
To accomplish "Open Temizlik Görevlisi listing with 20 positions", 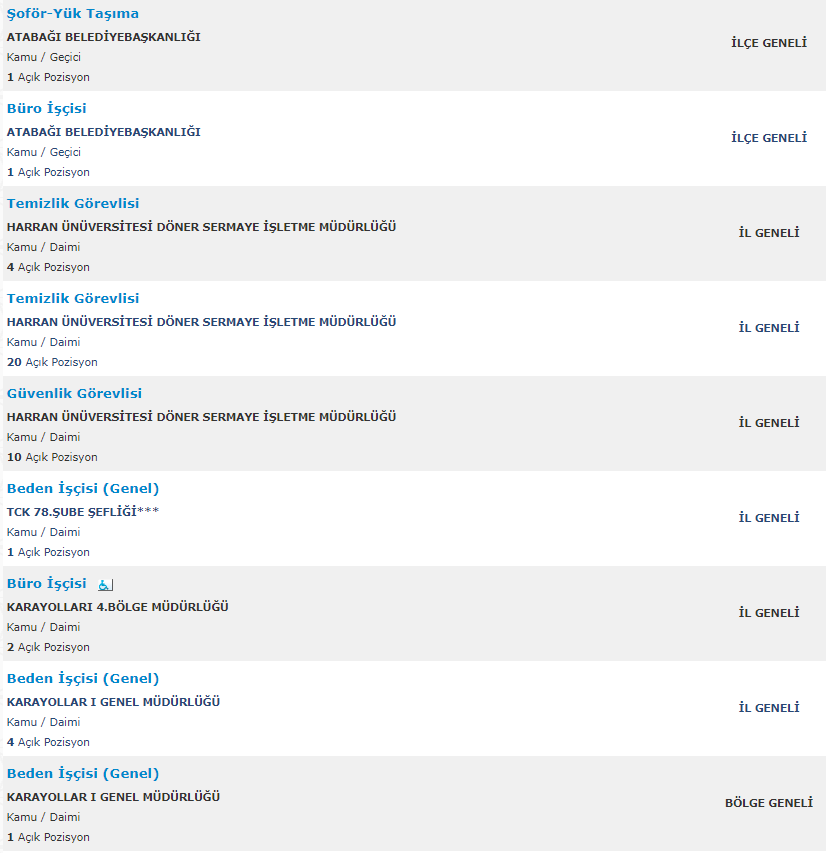I will pyautogui.click(x=73, y=298).
